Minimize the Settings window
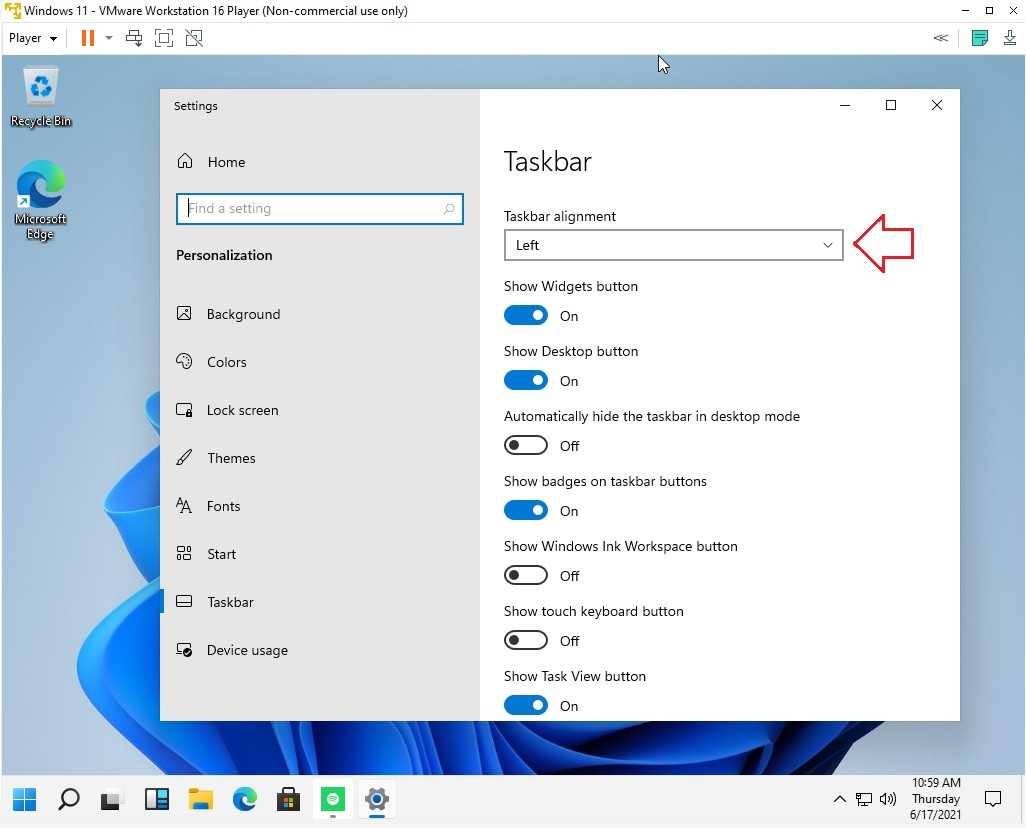1026x828 pixels. [x=845, y=105]
